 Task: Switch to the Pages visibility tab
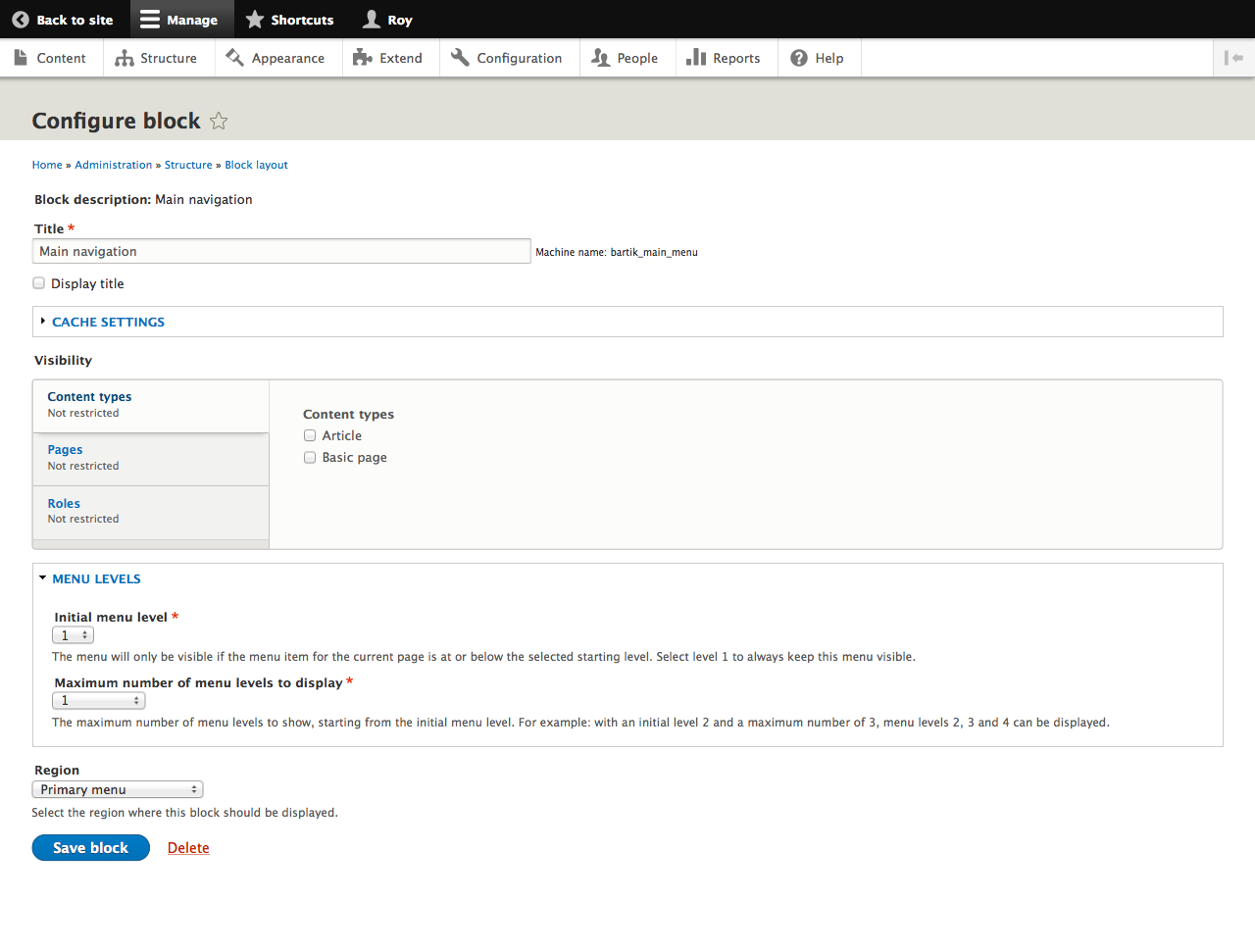[x=65, y=450]
